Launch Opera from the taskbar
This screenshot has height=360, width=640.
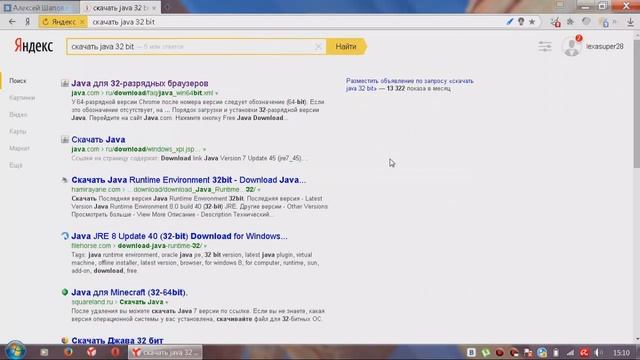click(115, 352)
